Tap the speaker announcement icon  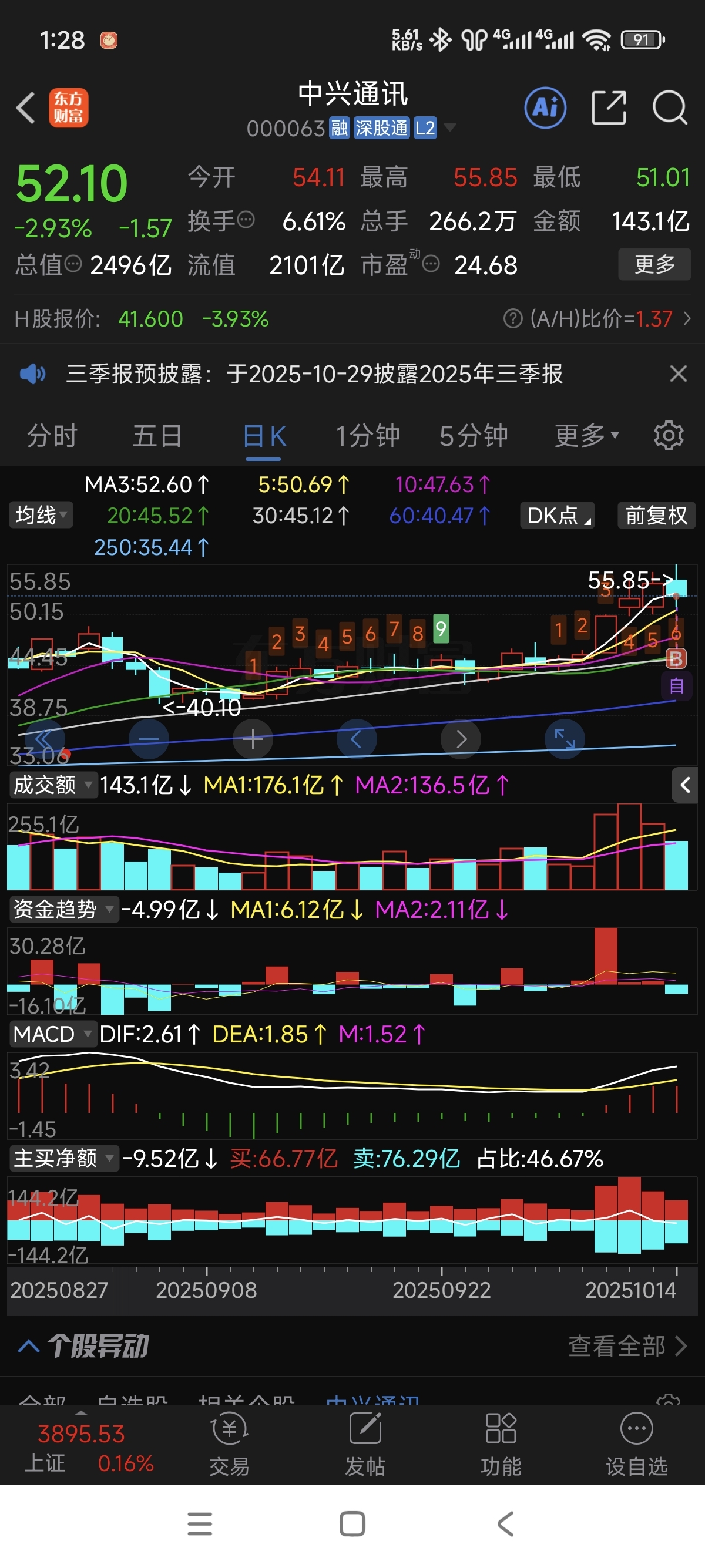(32, 373)
